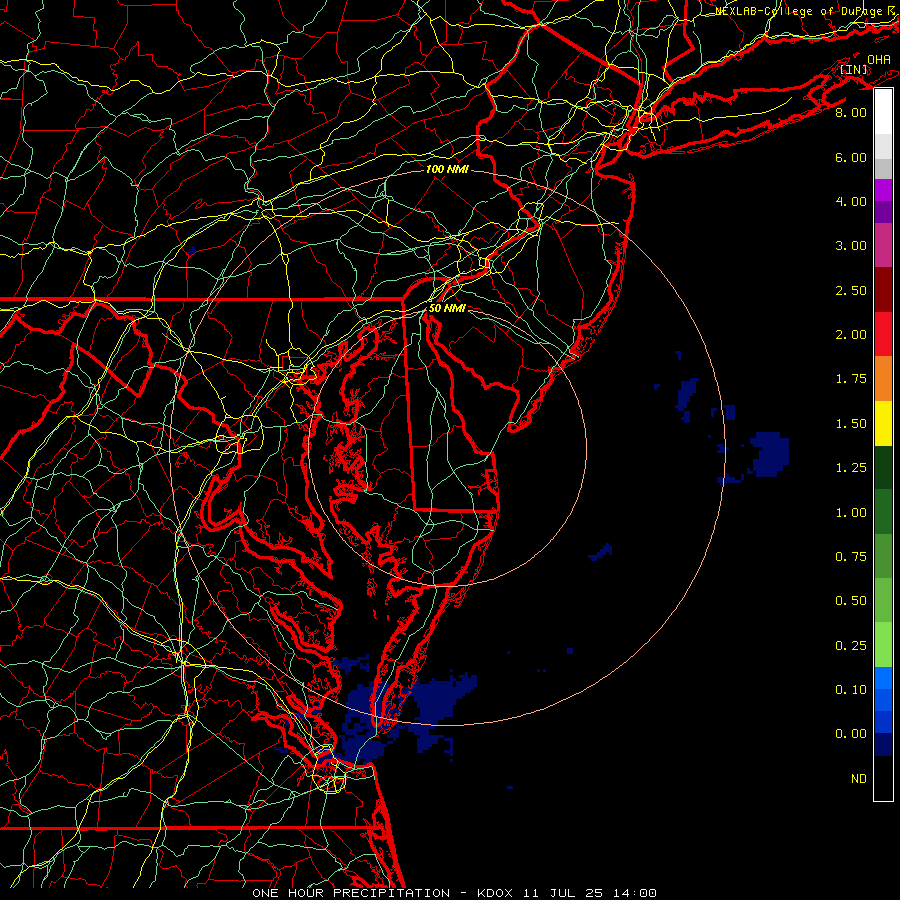Click the 0.00 legend value
The height and width of the screenshot is (900, 900).
851,734
